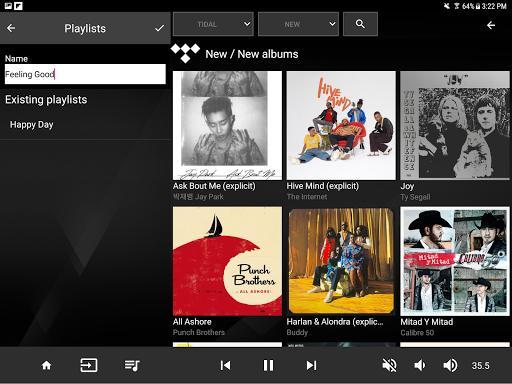
Task: Open the search magnifier button
Action: (x=360, y=24)
